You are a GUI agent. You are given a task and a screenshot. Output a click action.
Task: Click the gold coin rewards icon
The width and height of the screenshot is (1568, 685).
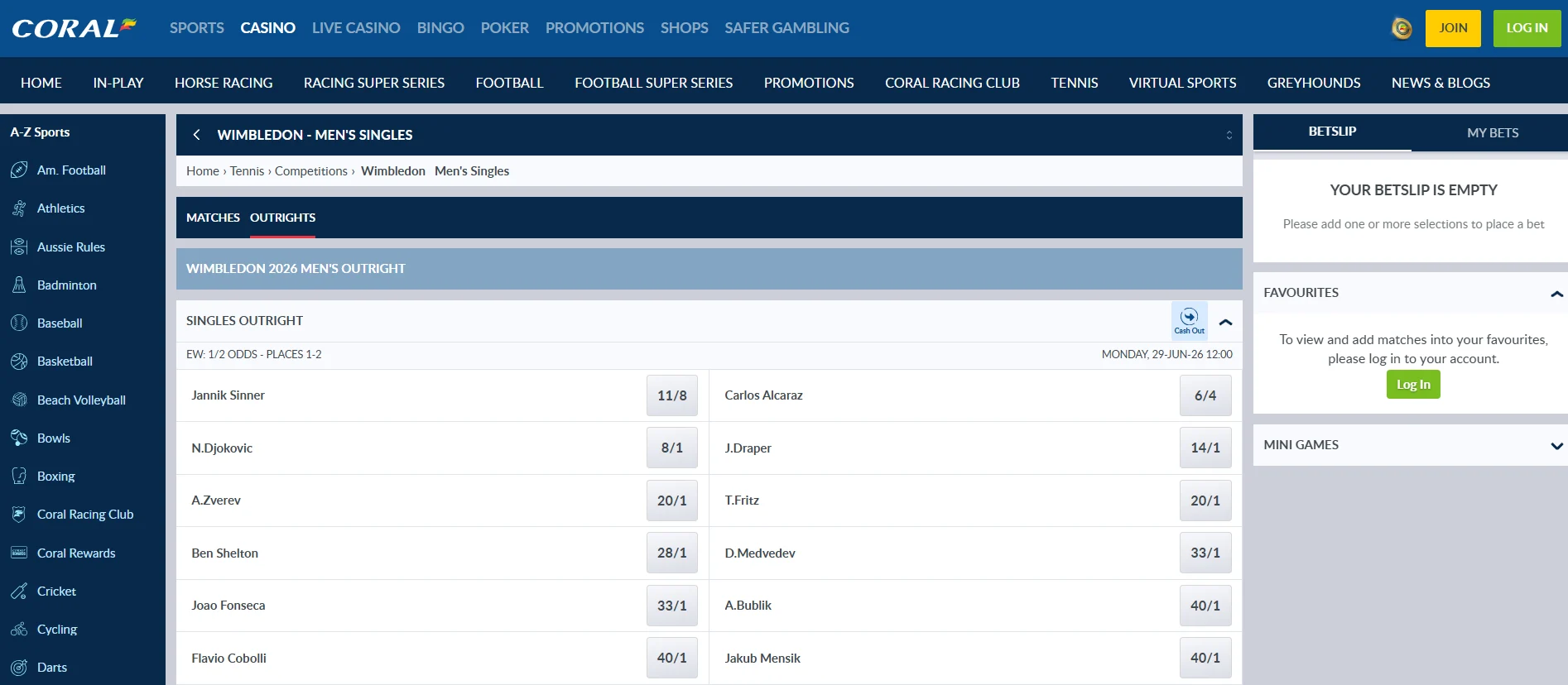point(1402,28)
